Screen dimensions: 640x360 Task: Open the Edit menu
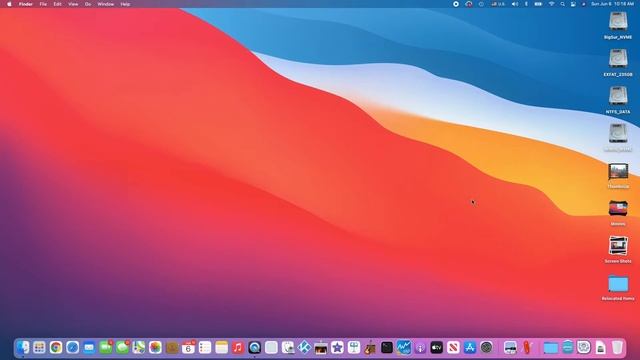[x=58, y=4]
